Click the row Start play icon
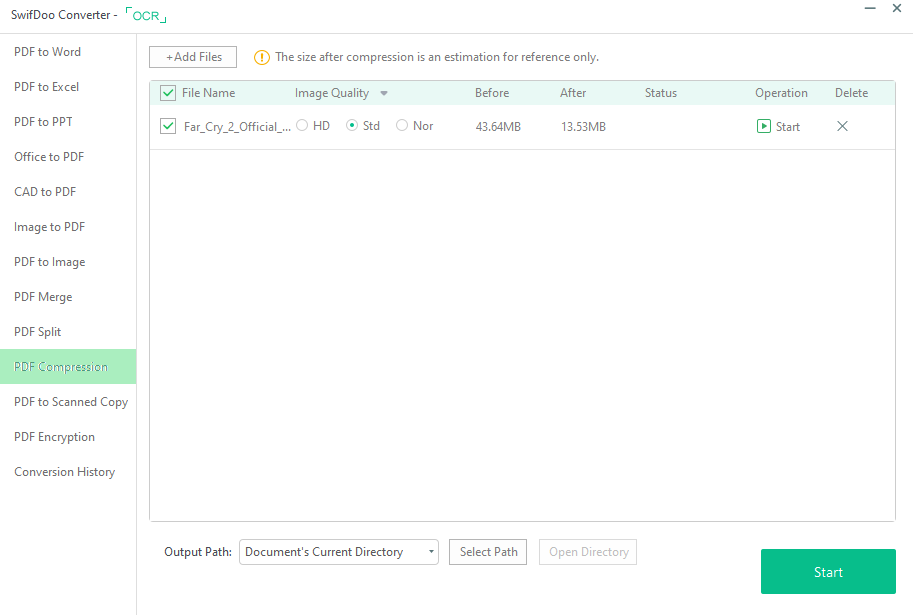The height and width of the screenshot is (615, 913). [763, 126]
